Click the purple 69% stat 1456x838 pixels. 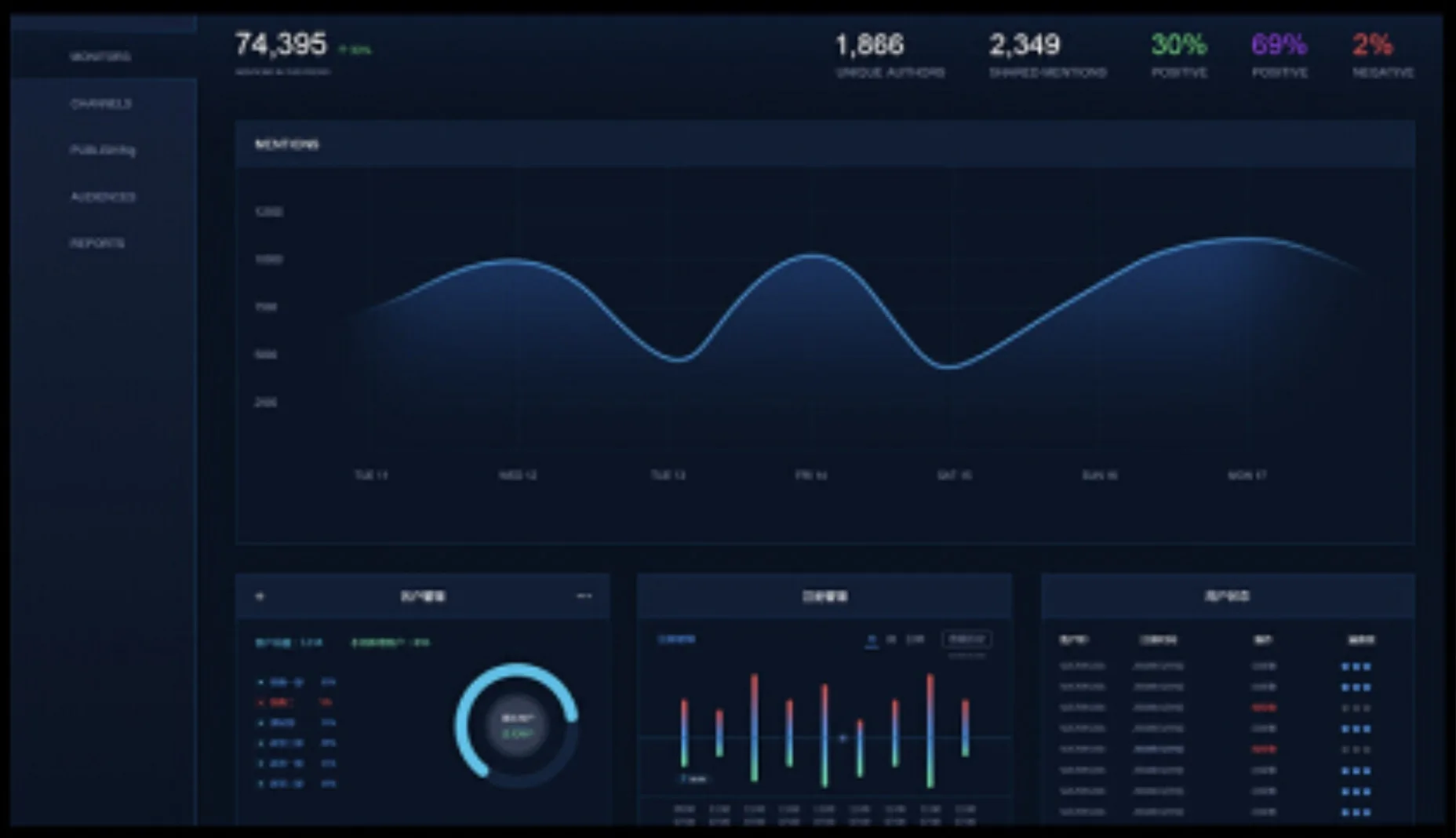(1279, 45)
